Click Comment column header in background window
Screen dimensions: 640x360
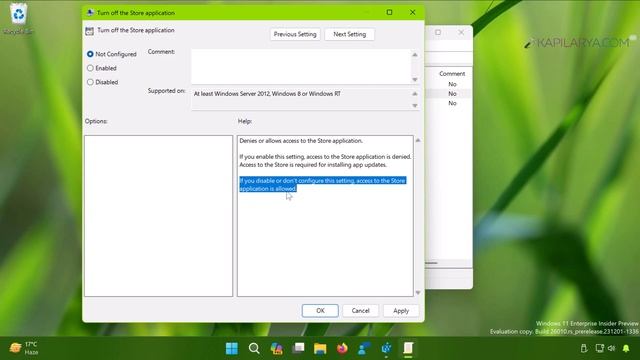pyautogui.click(x=452, y=74)
